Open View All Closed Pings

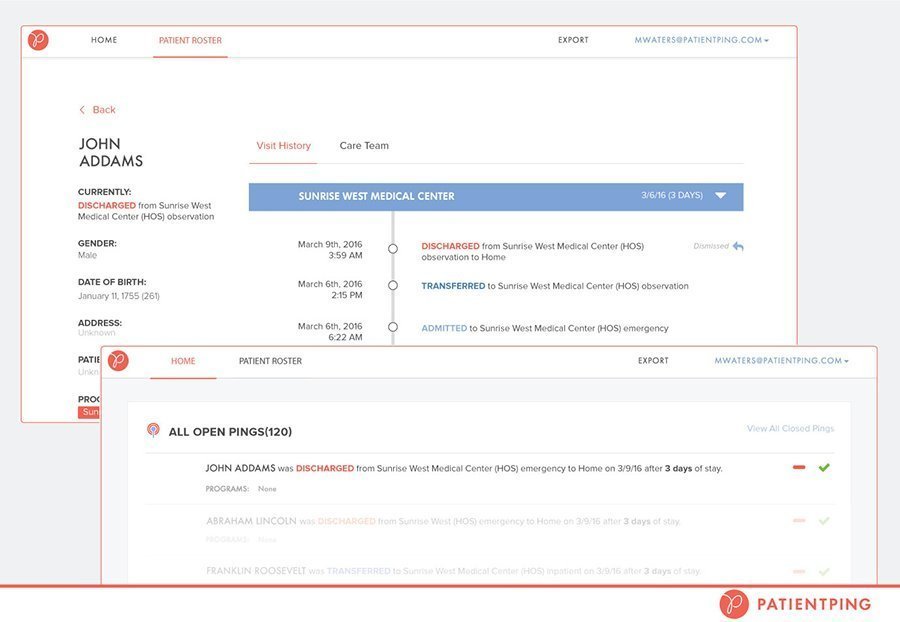790,426
